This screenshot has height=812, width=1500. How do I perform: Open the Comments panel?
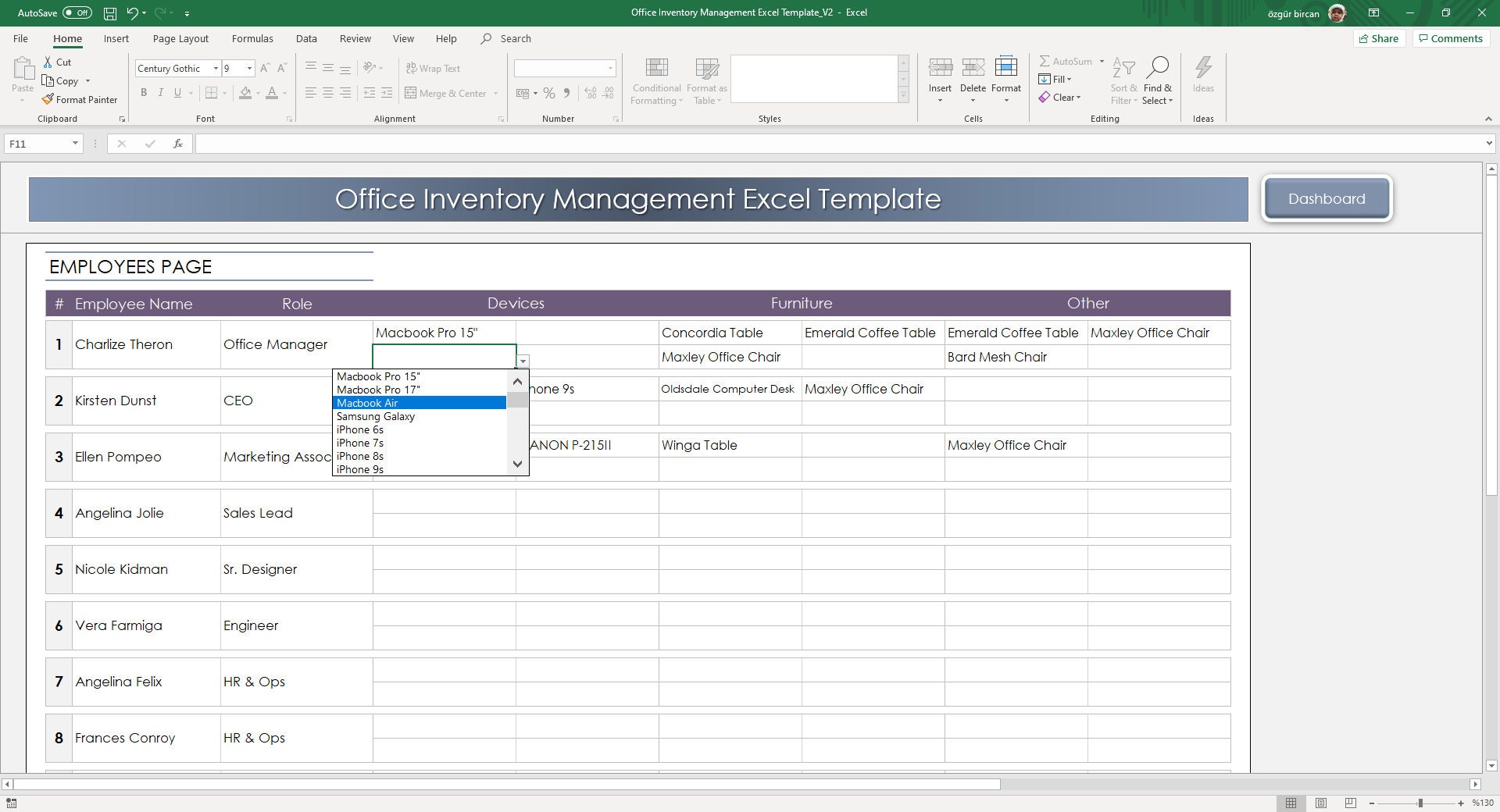pyautogui.click(x=1450, y=38)
